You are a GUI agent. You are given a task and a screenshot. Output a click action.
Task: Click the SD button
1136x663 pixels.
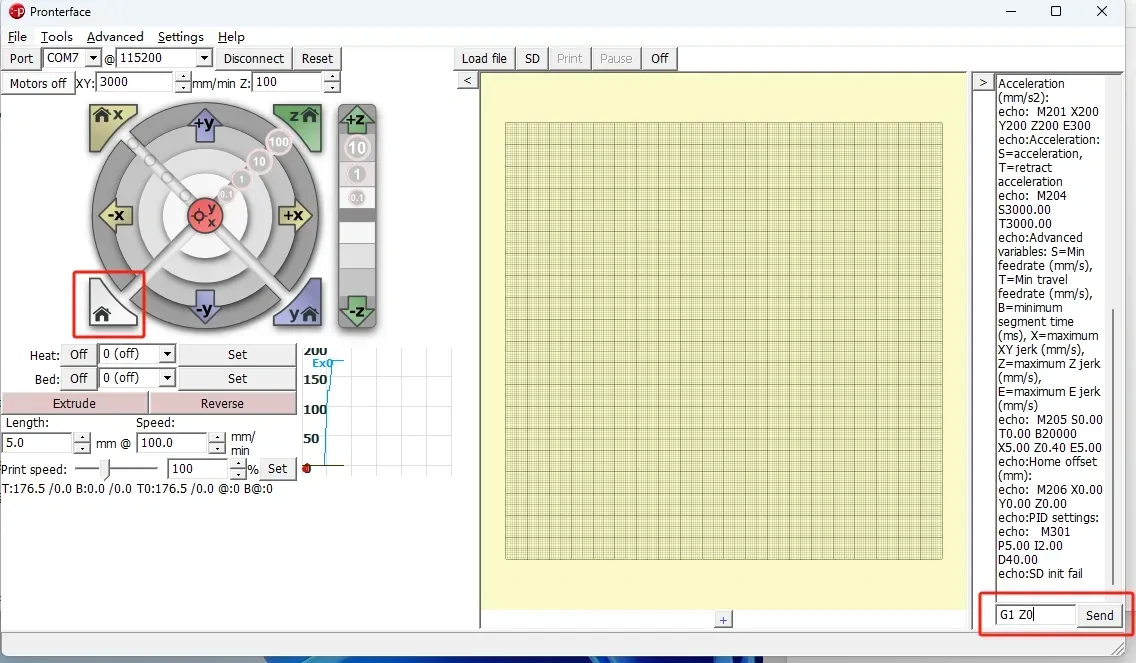532,59
